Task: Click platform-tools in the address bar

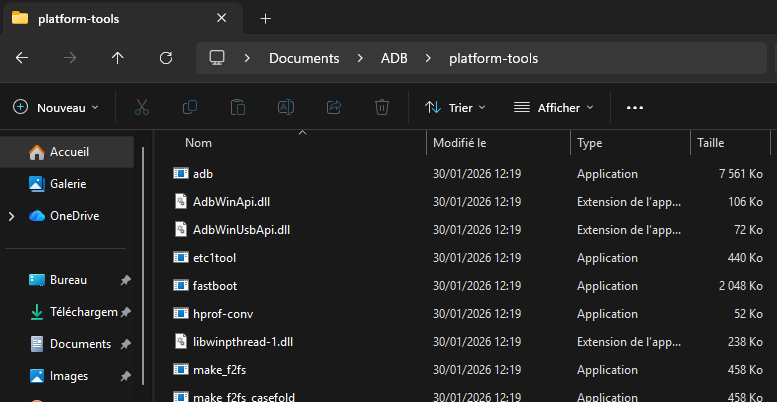Action: click(494, 58)
